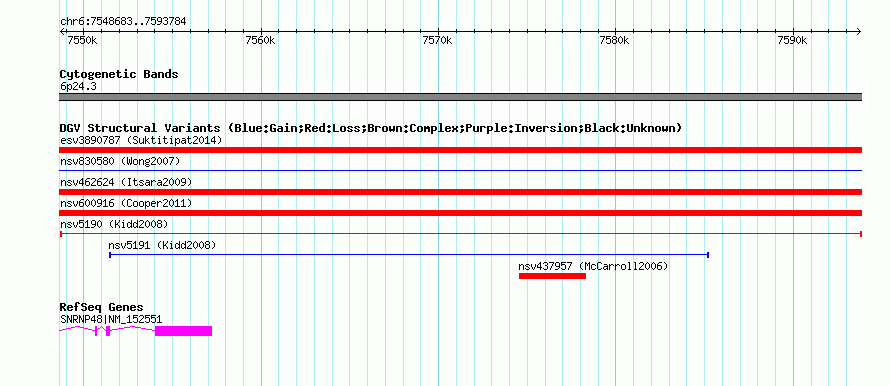Select the thin red nsv5190 variant line
This screenshot has height=386, width=890.
[x=460, y=233]
